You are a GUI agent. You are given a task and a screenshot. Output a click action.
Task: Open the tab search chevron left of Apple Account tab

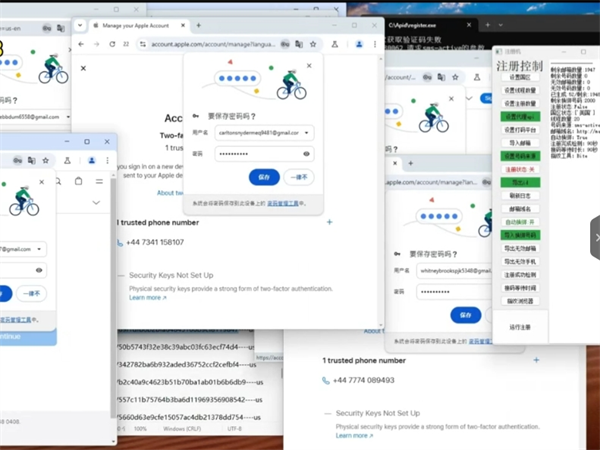(x=81, y=25)
